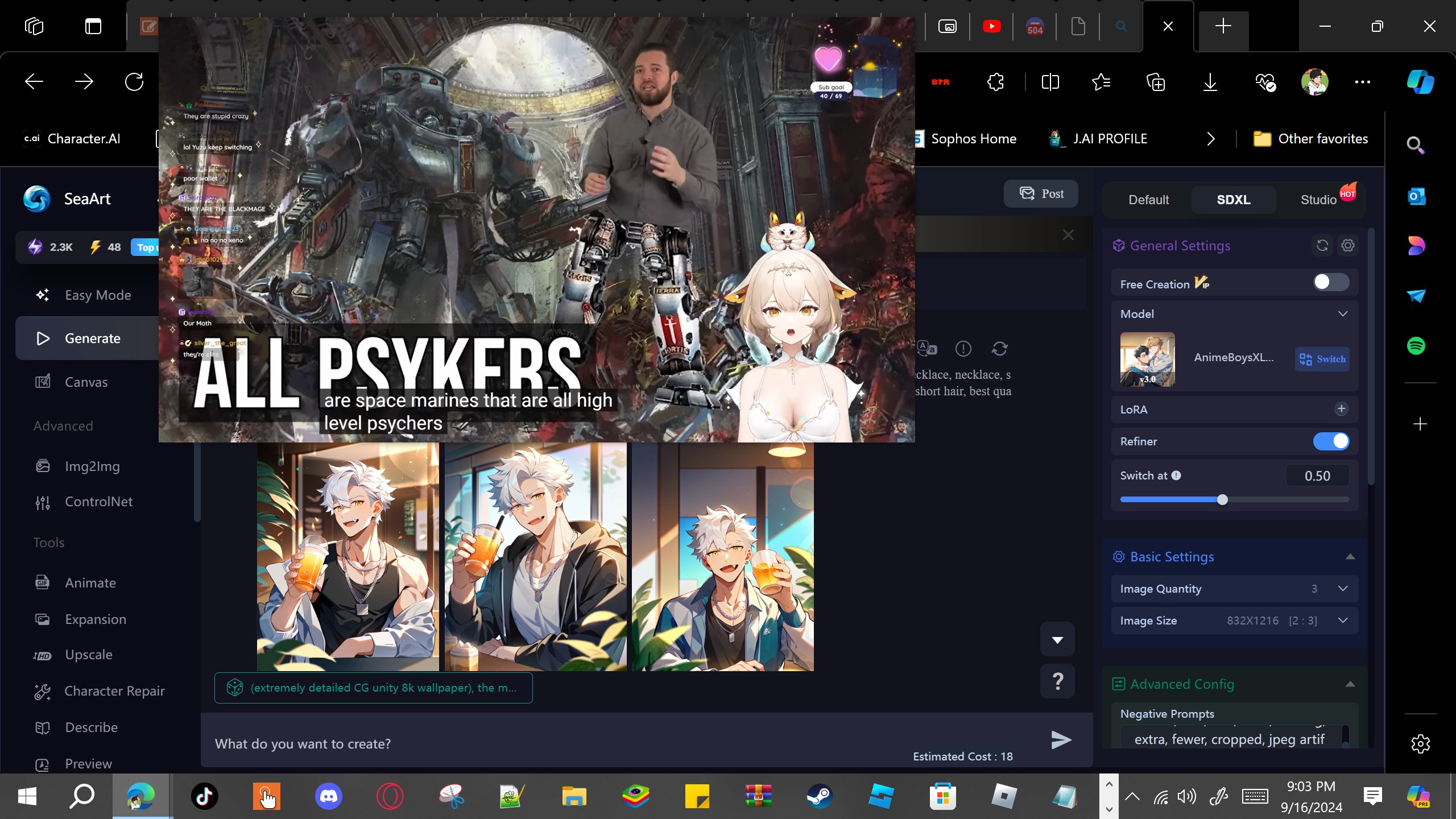Open Discord from the taskbar
Image resolution: width=1456 pixels, height=819 pixels.
click(x=329, y=796)
